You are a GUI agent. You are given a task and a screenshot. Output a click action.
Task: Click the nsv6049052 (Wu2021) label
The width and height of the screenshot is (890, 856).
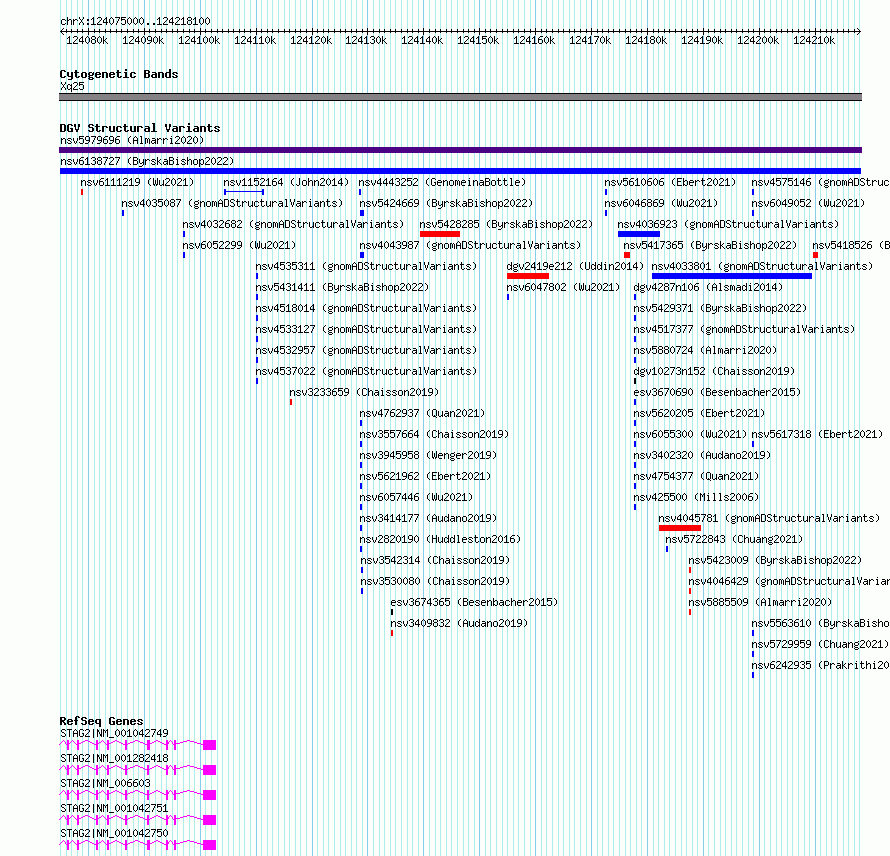pos(808,203)
